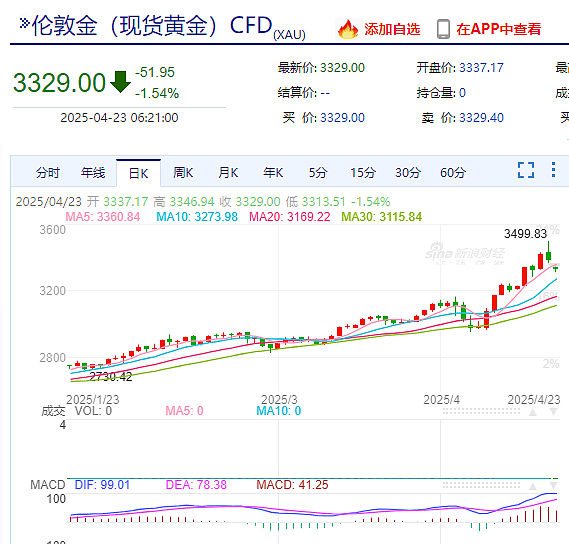Click the MACD: 41.25 indicator label

pyautogui.click(x=292, y=485)
